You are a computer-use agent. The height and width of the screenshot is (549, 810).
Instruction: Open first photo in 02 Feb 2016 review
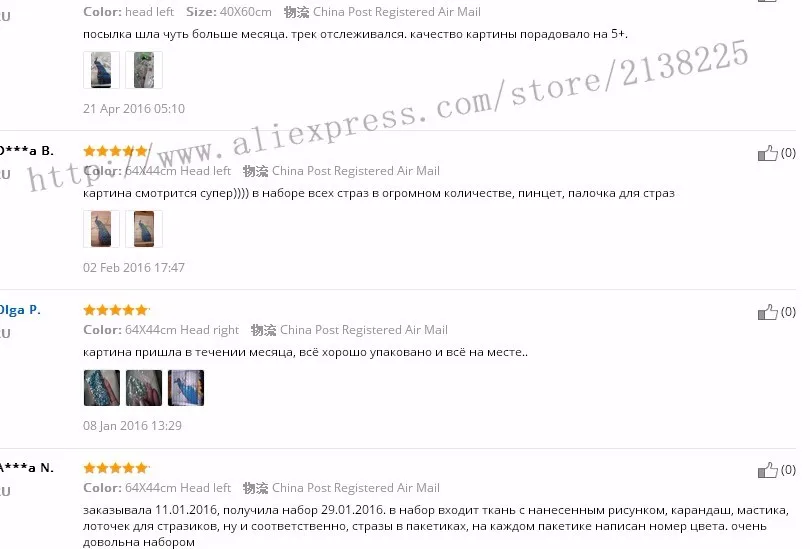click(101, 229)
